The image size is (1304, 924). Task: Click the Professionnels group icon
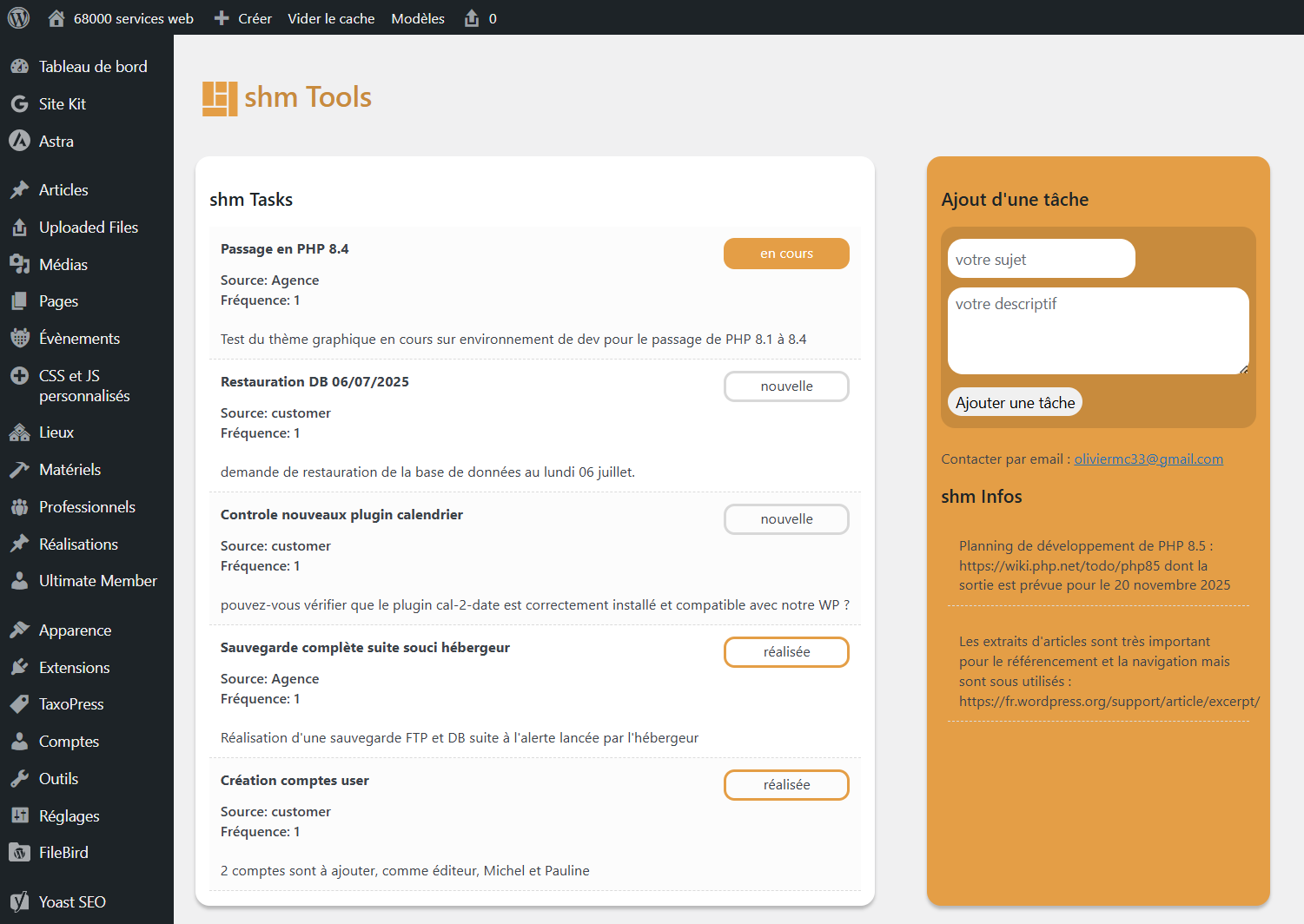19,507
